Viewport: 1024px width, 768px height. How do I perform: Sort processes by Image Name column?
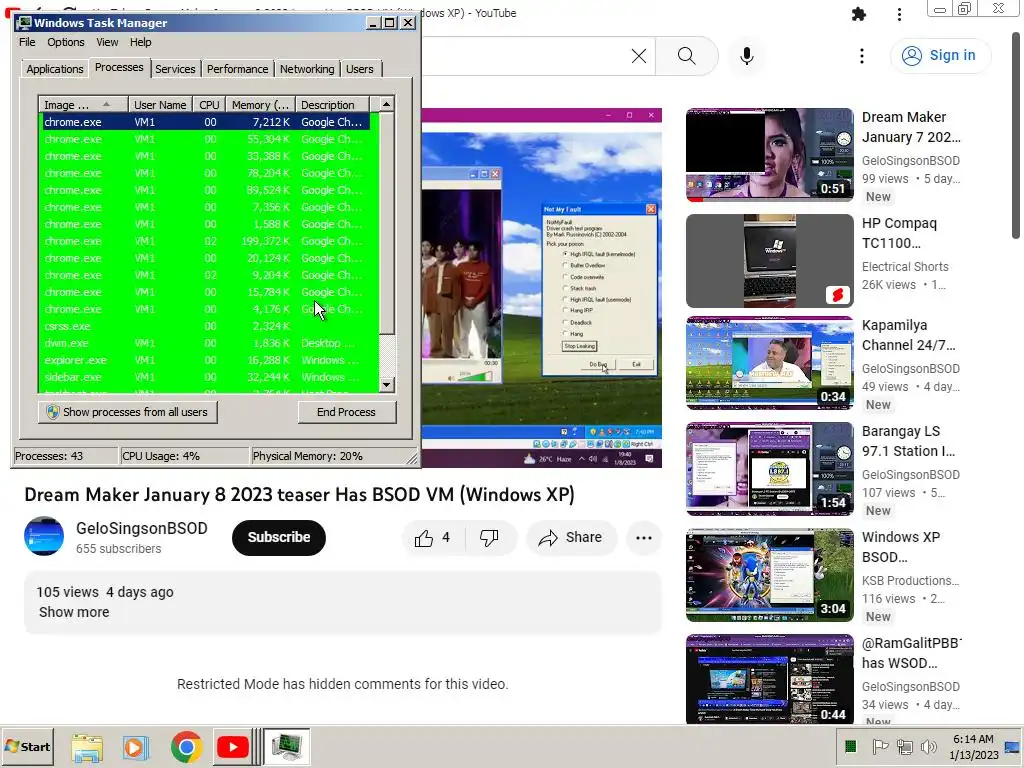[83, 105]
